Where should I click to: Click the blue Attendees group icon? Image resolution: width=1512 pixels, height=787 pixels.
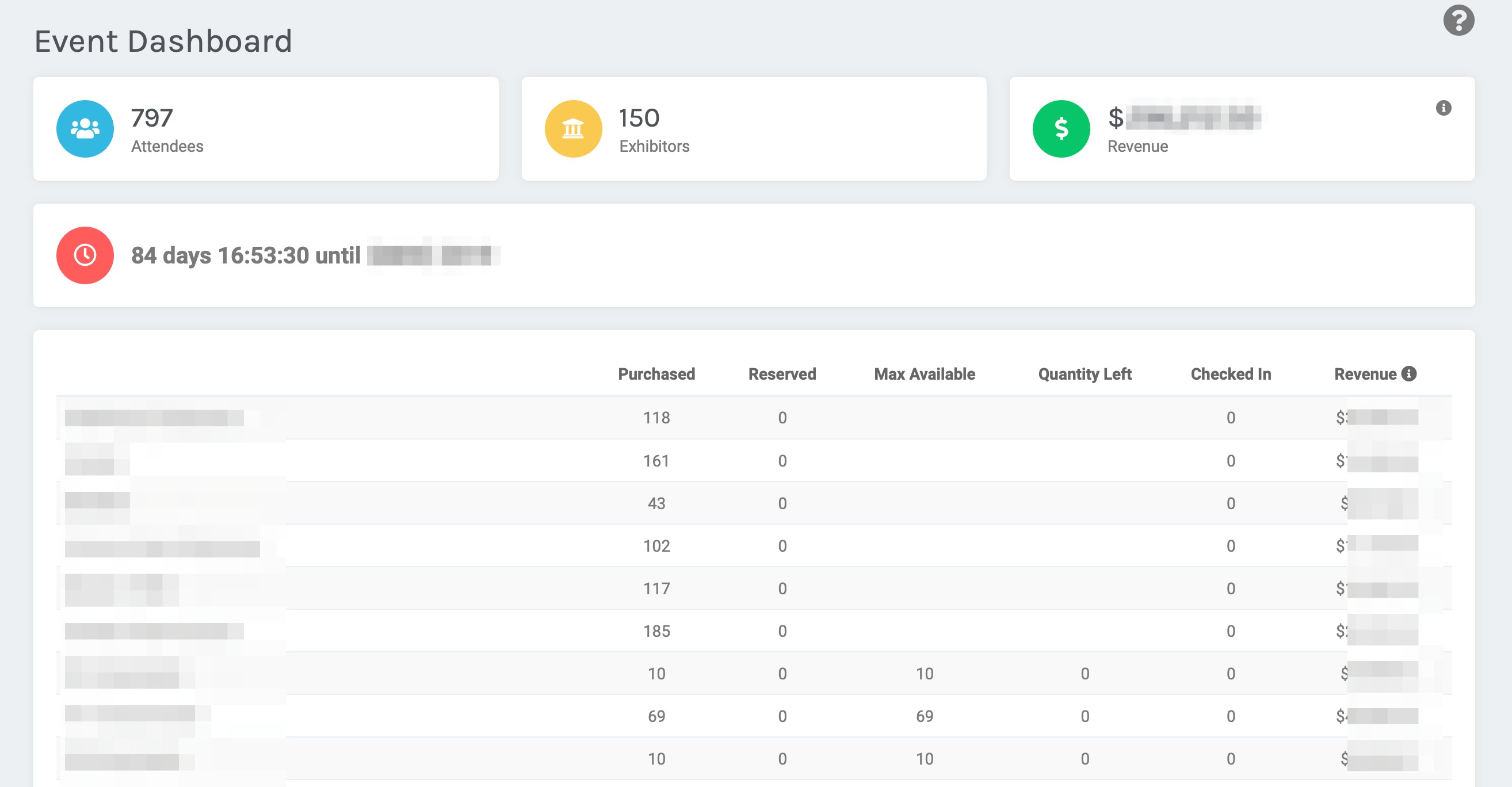coord(85,128)
